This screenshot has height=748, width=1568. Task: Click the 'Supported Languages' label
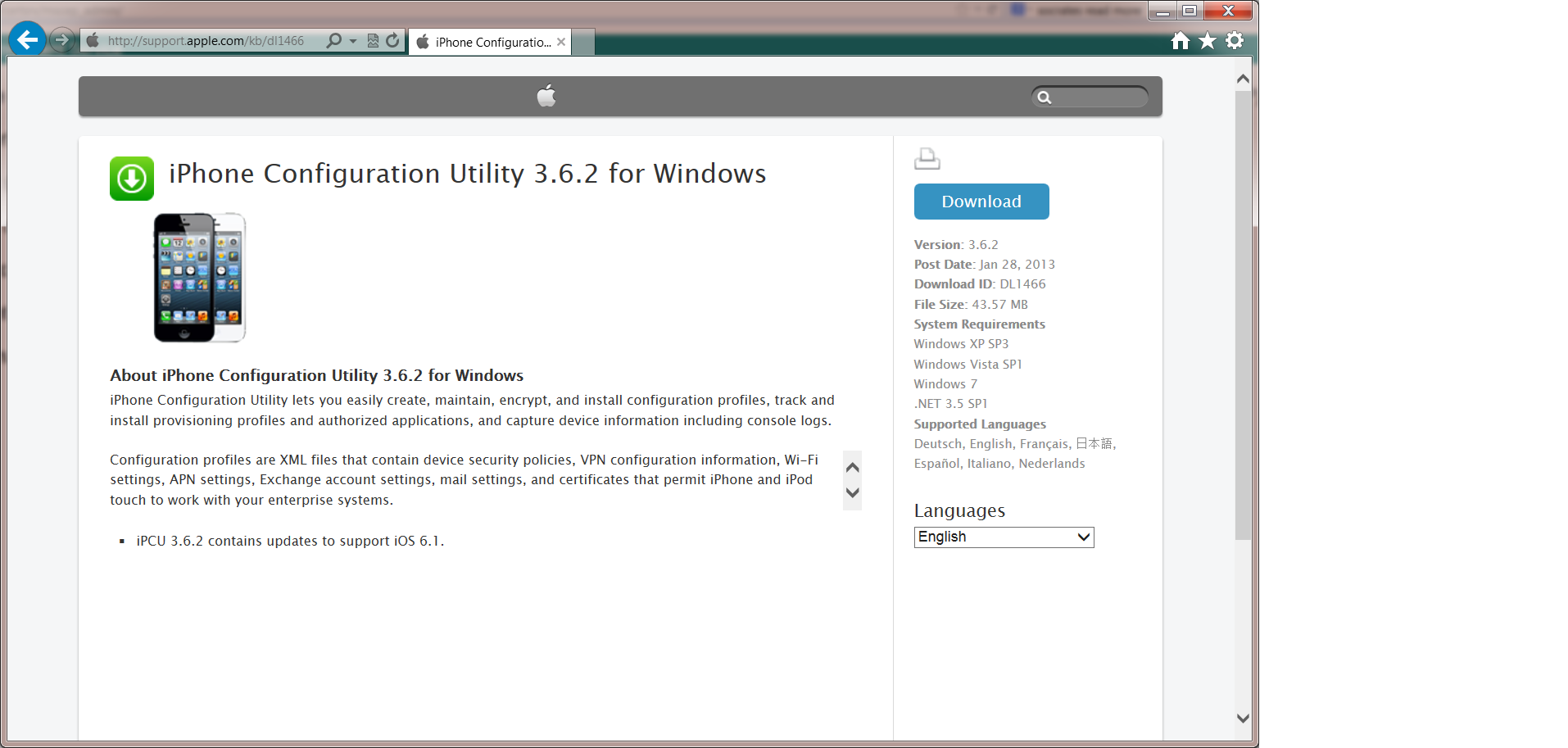click(x=981, y=424)
